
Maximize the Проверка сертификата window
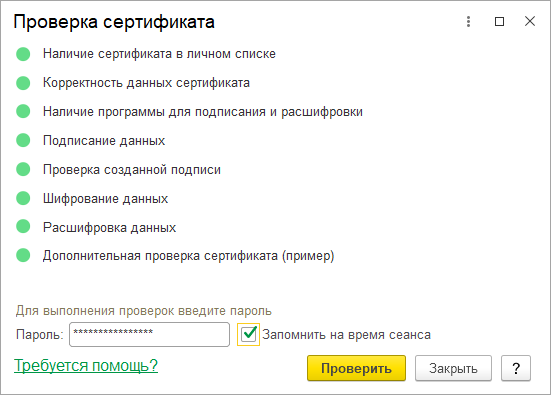(499, 21)
